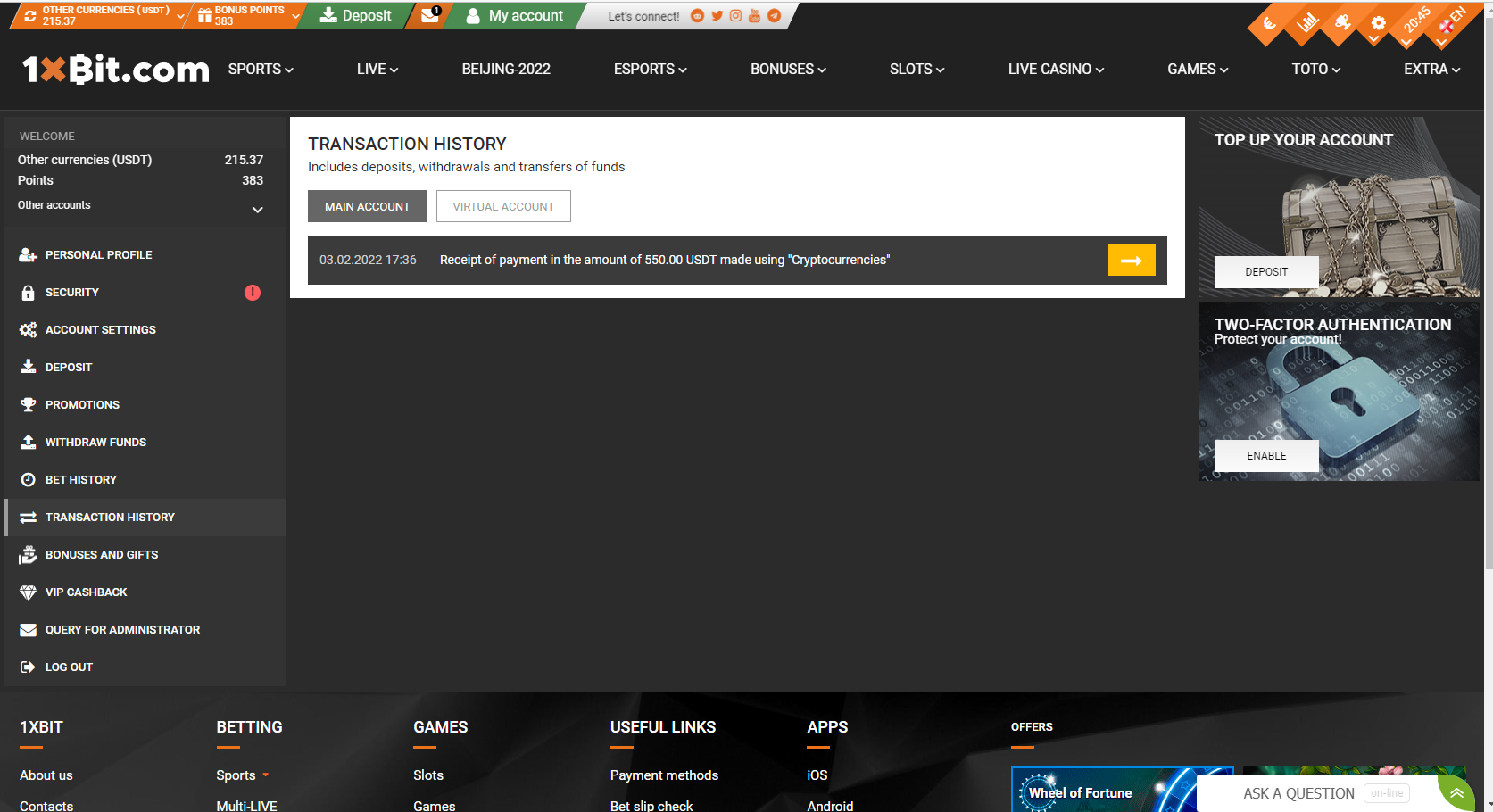Expand the chat widget with double-chevron icon
1493x812 pixels.
click(1456, 793)
